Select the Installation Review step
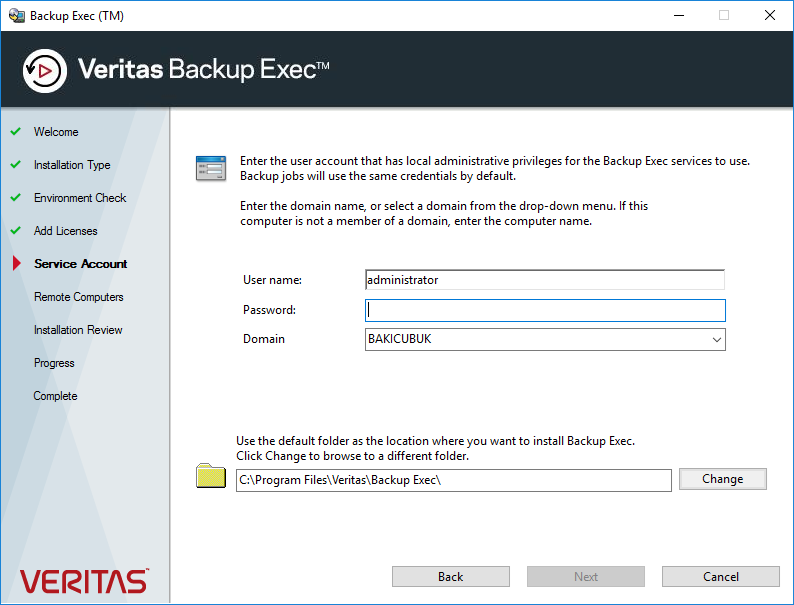Viewport: 794px width, 605px height. pyautogui.click(x=78, y=330)
